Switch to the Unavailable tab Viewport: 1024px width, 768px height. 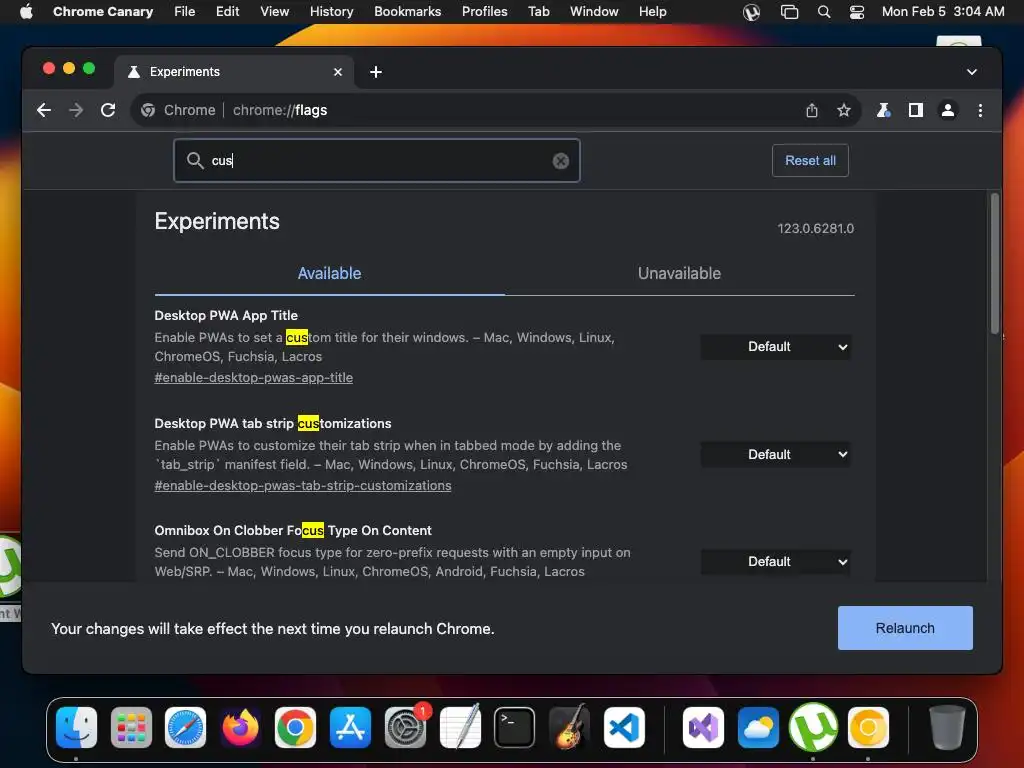(679, 274)
